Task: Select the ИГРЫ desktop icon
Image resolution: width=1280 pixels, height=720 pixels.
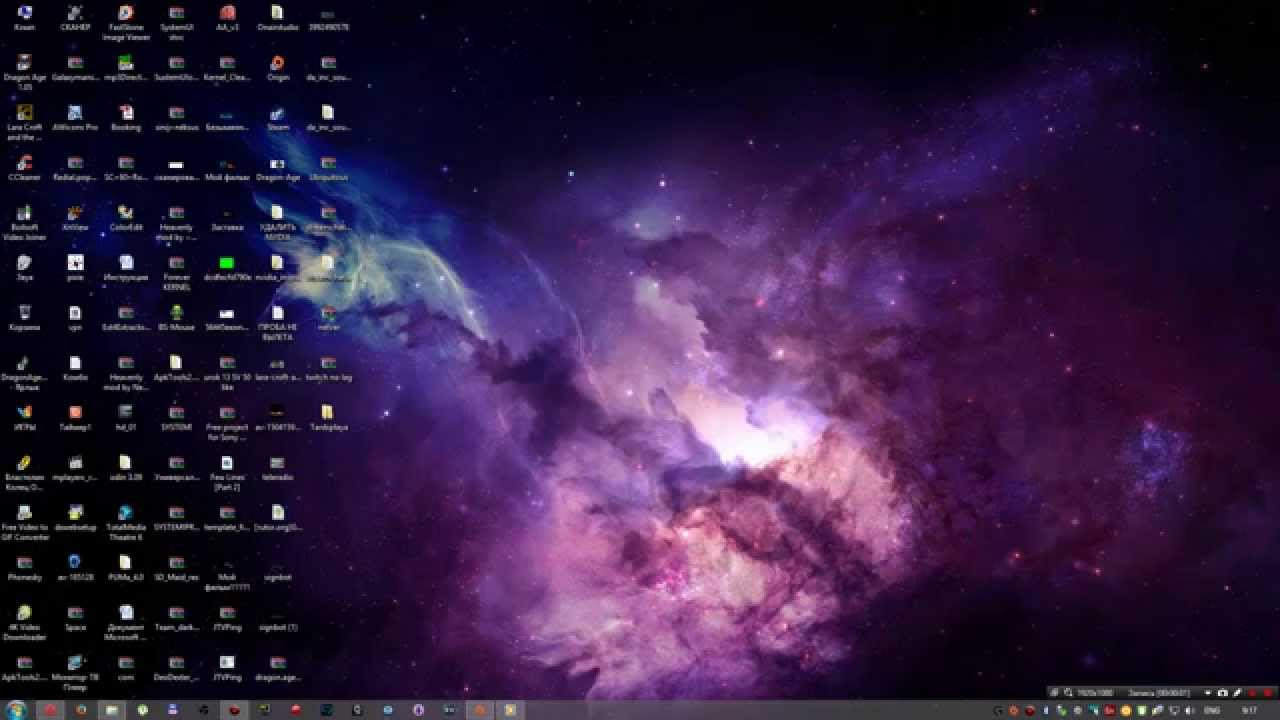Action: 24,417
